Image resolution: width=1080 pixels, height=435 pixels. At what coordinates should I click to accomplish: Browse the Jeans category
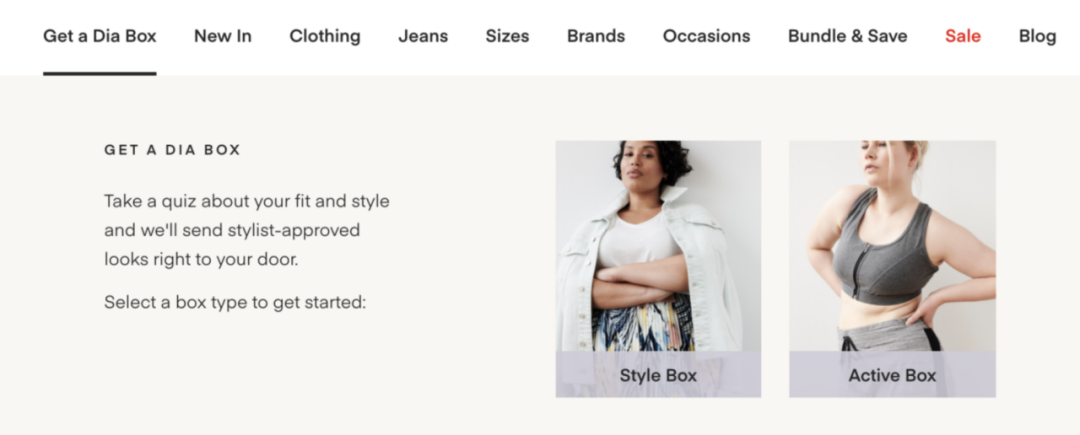(x=423, y=36)
